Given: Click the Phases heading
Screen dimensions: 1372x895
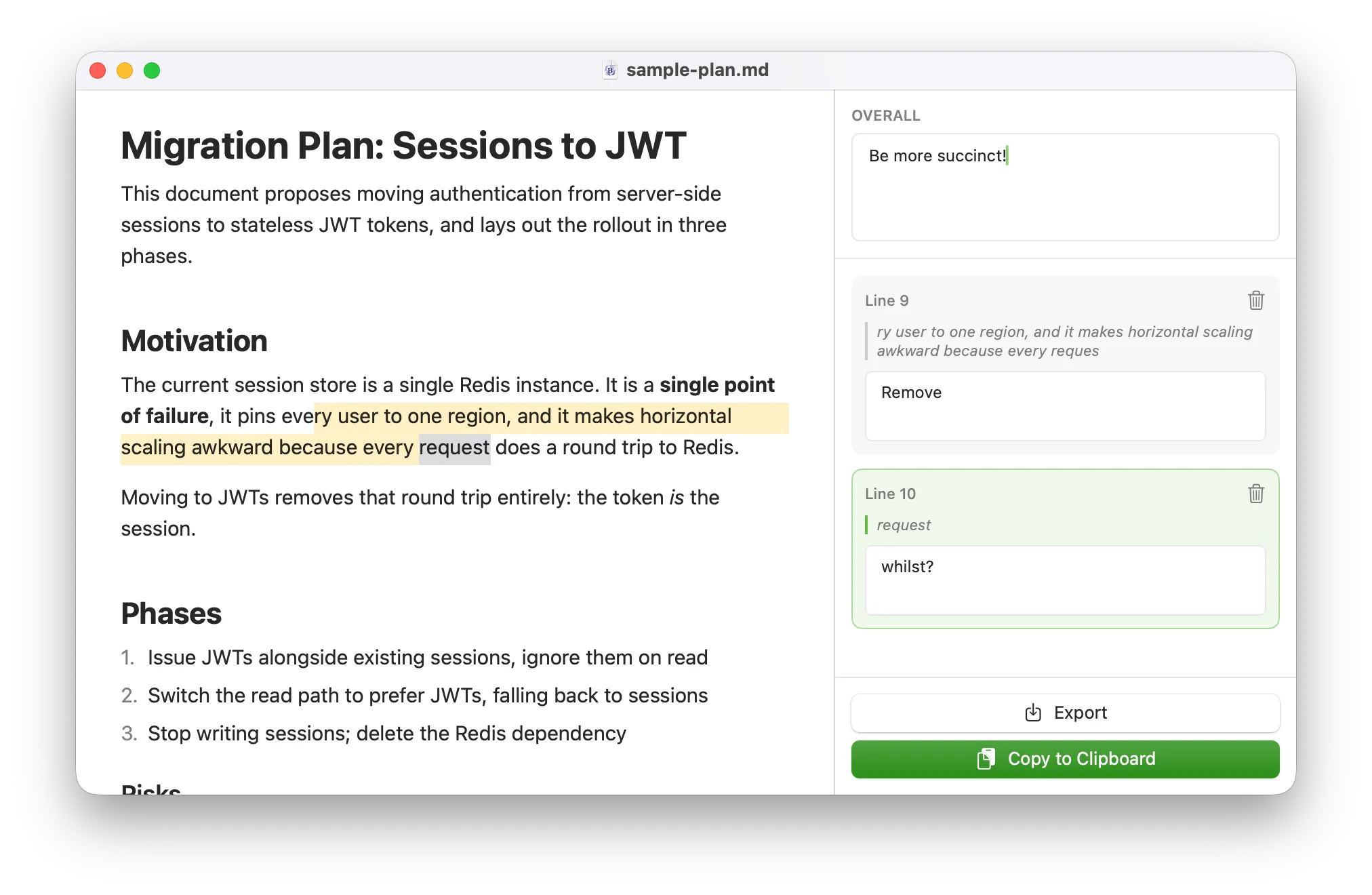Looking at the screenshot, I should tap(171, 614).
